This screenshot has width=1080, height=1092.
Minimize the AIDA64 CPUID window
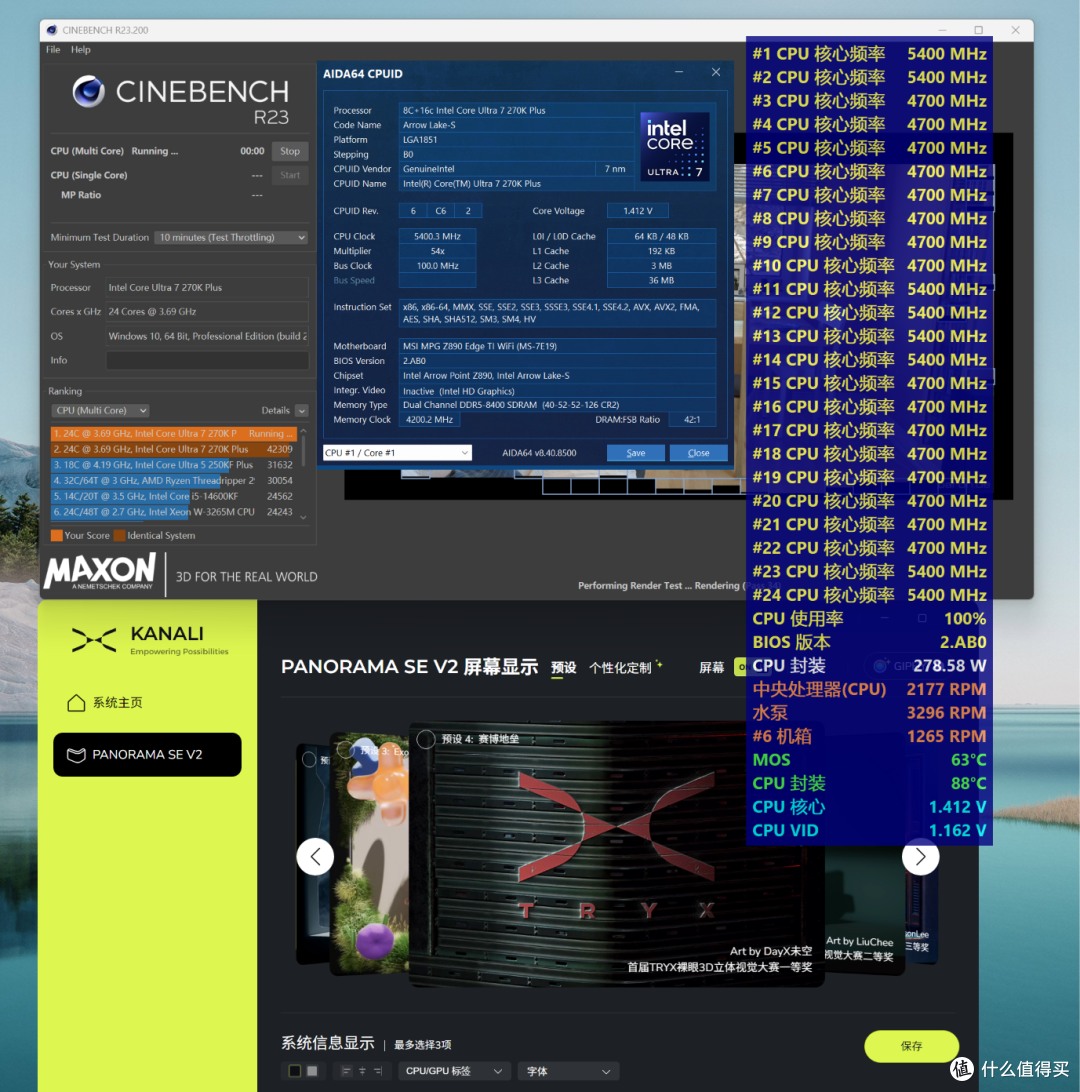[679, 72]
